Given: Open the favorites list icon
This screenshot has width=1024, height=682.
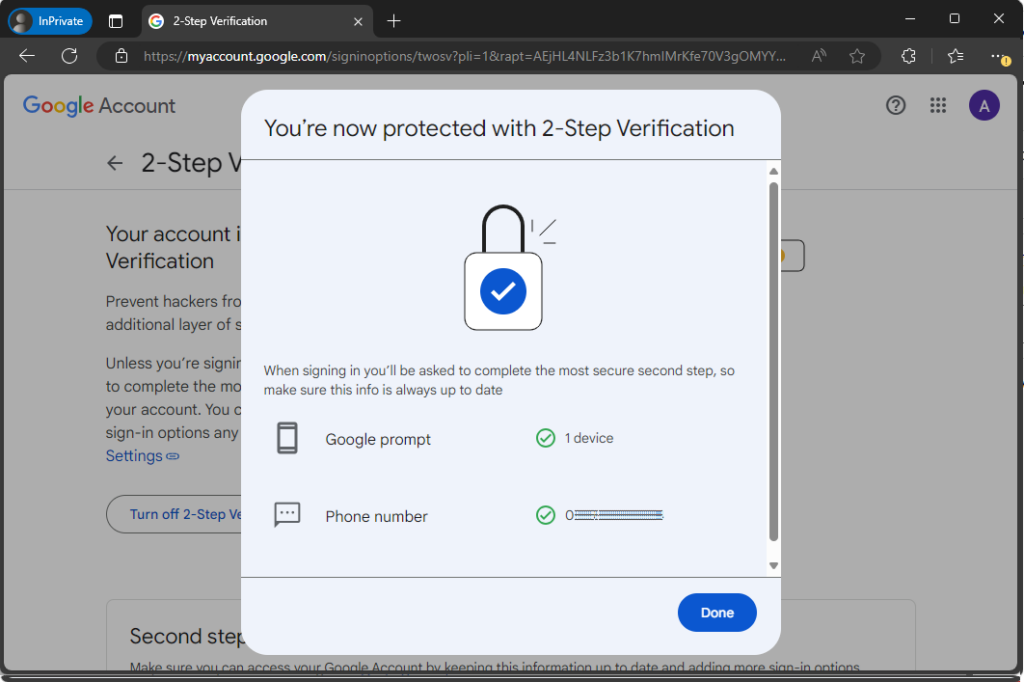Looking at the screenshot, I should [954, 56].
